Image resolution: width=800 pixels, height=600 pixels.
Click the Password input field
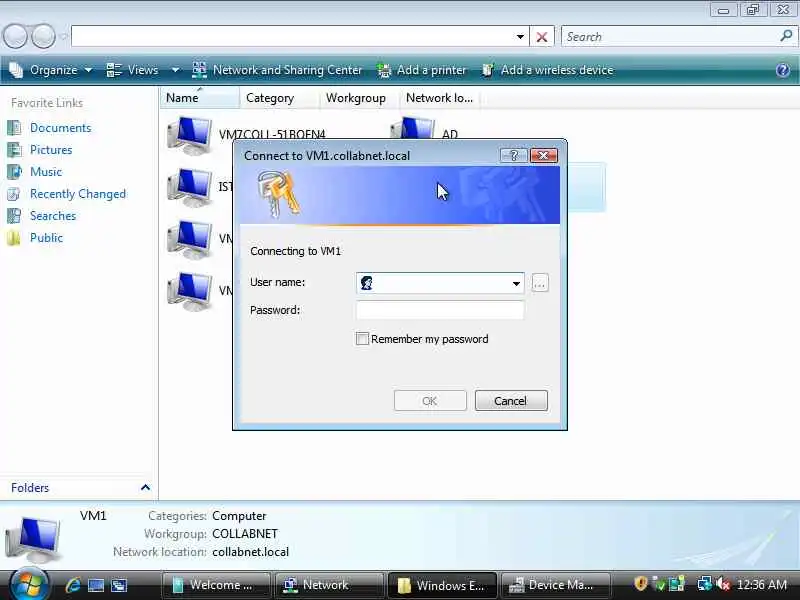pyautogui.click(x=440, y=310)
